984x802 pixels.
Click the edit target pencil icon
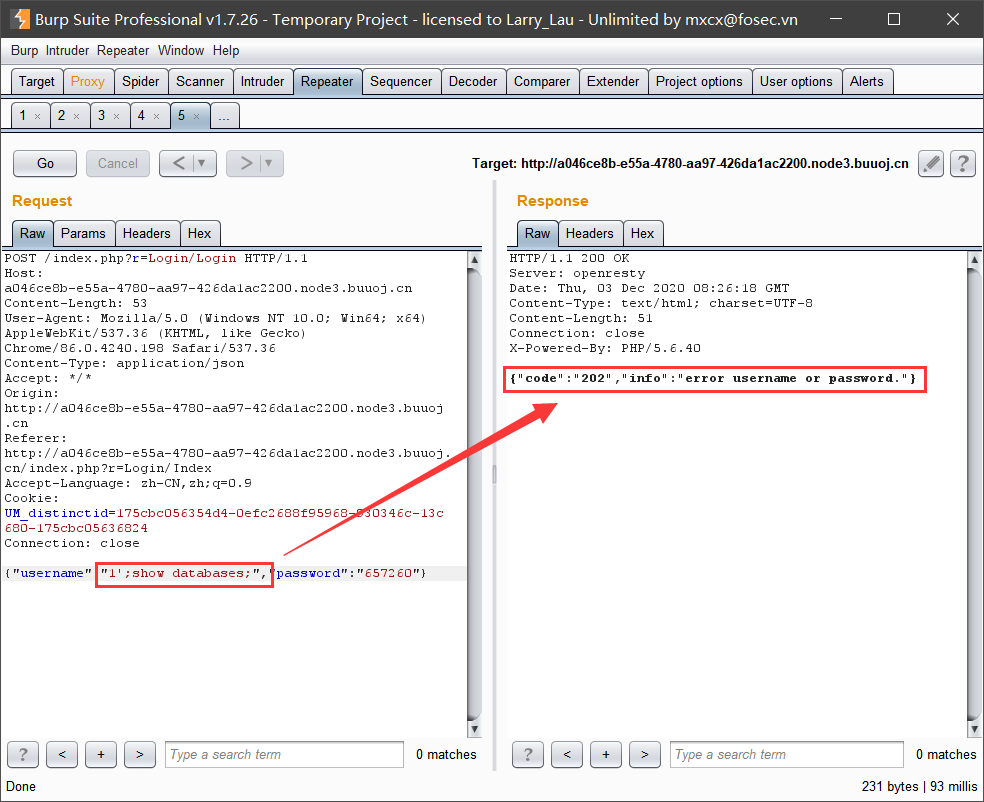[931, 164]
